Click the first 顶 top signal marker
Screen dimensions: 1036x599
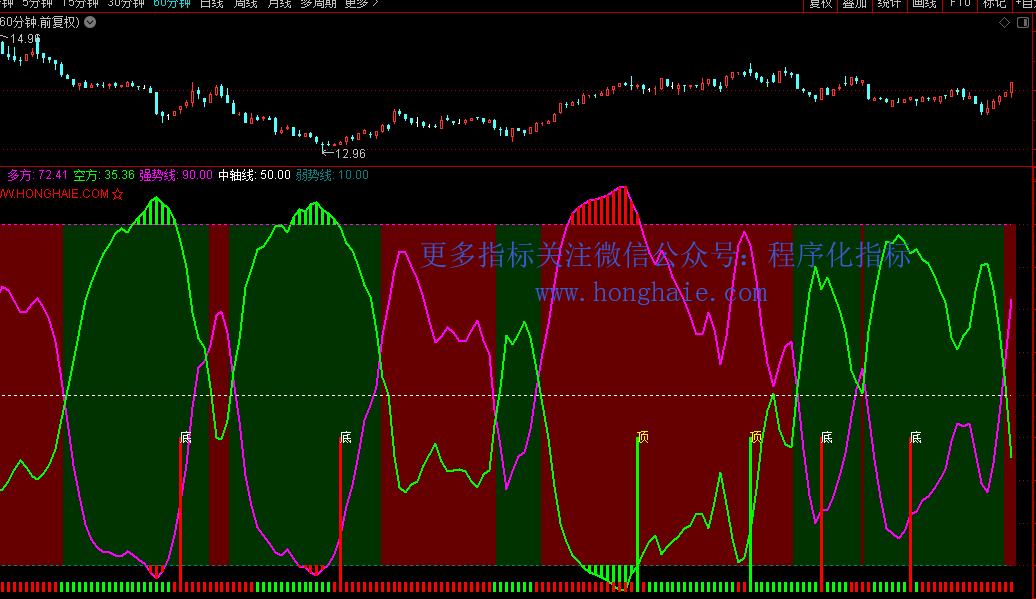point(642,437)
